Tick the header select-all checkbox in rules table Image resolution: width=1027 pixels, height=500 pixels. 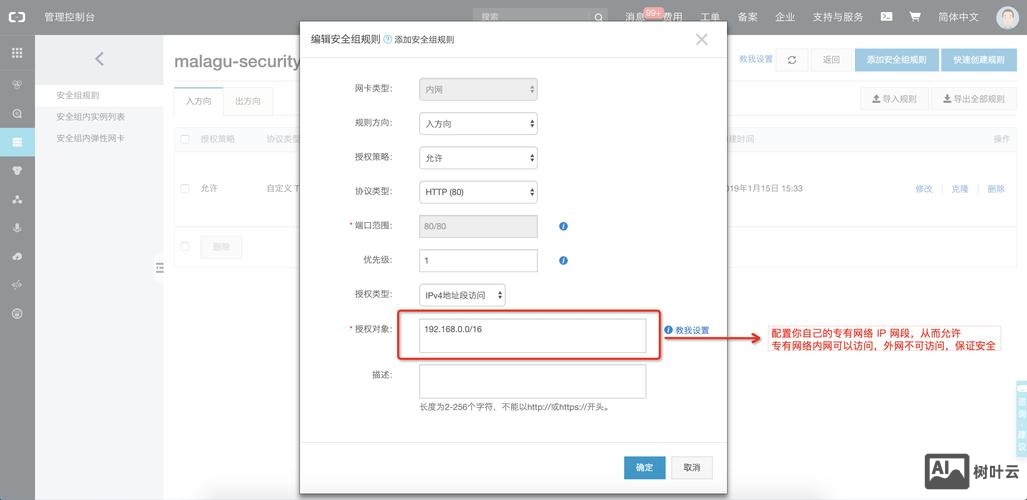[185, 139]
